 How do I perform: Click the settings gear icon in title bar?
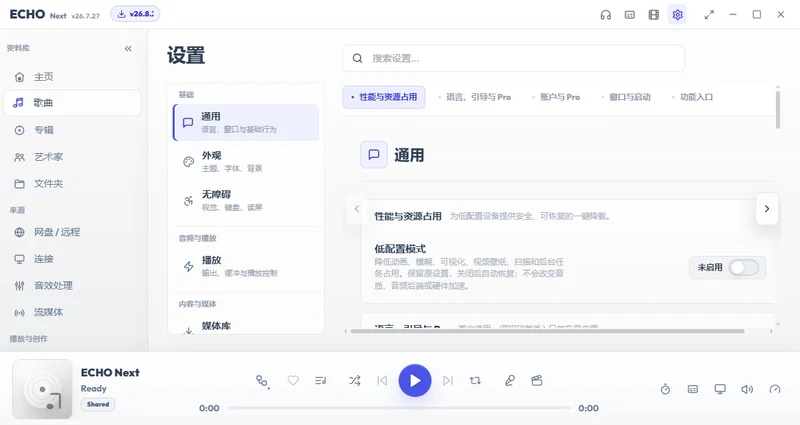click(678, 15)
